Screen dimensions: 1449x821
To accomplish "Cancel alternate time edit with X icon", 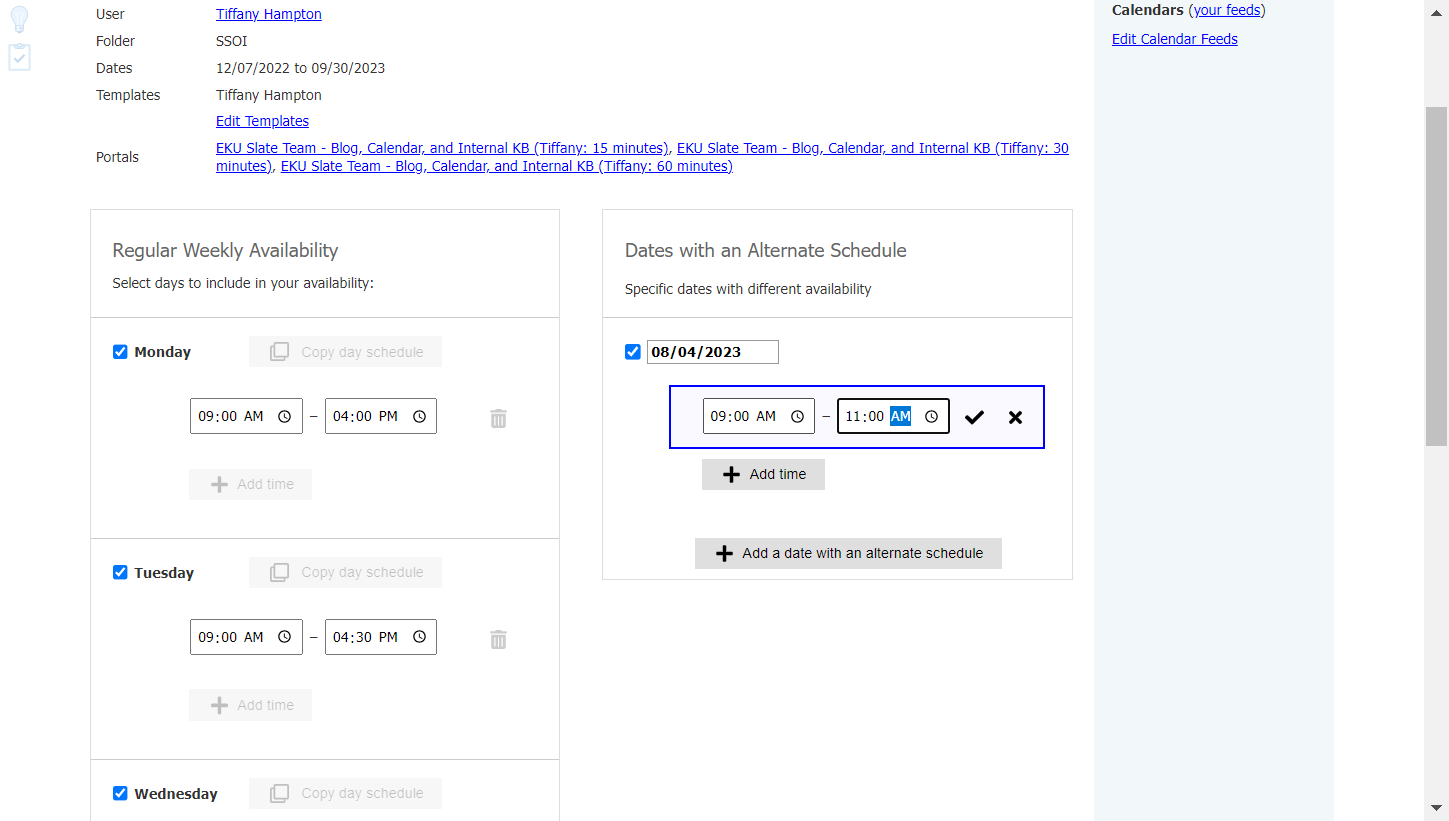I will pyautogui.click(x=1015, y=417).
